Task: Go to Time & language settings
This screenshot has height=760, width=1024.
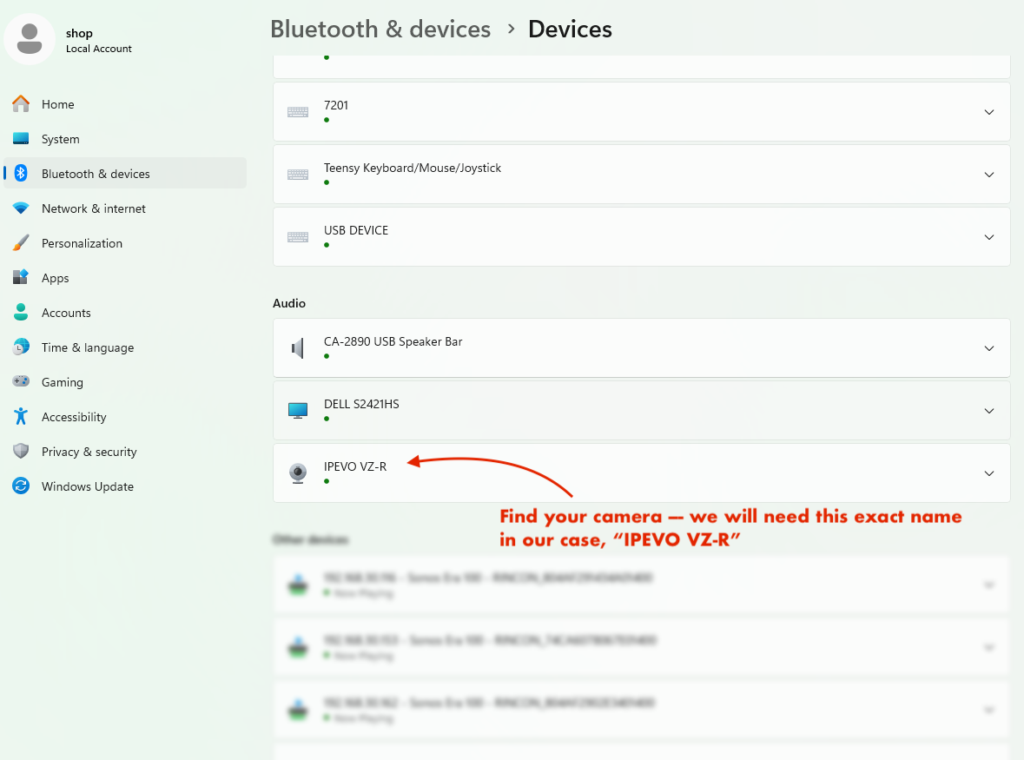Action: coord(87,348)
